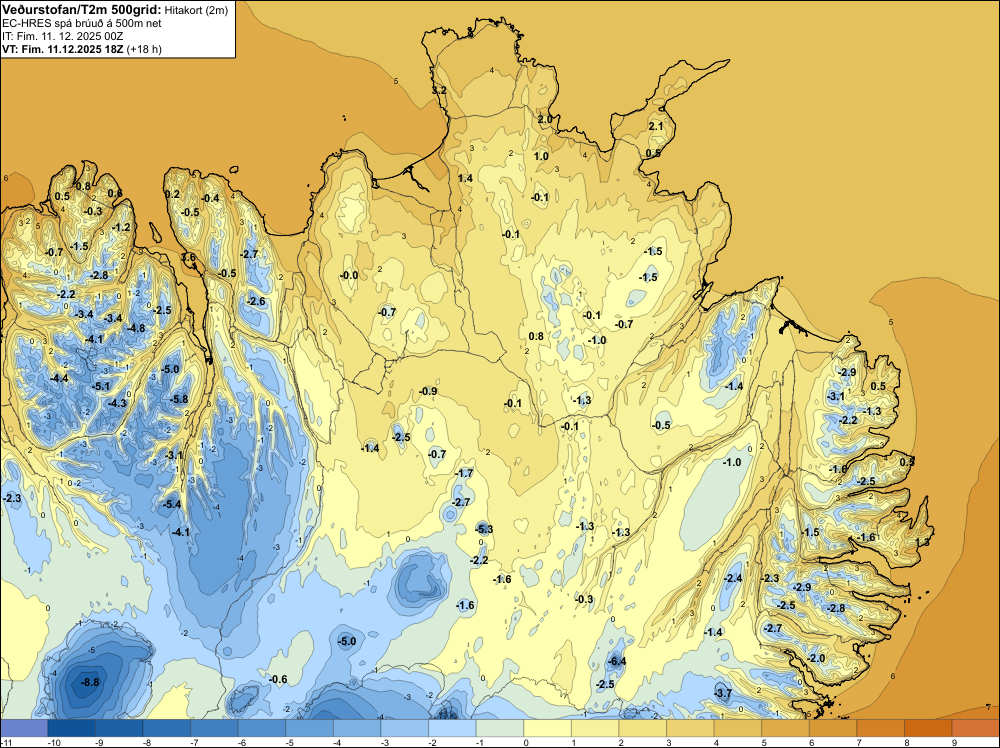1000x748 pixels.
Task: Select the -0.4 temperature label
Action: [210, 198]
